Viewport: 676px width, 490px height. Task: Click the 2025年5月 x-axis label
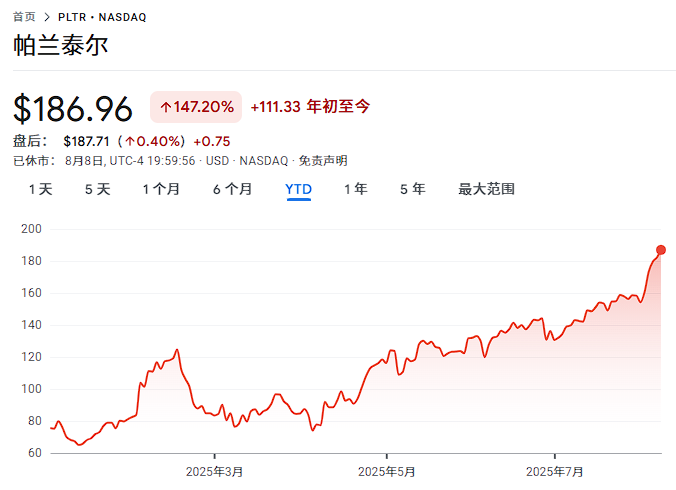point(386,471)
